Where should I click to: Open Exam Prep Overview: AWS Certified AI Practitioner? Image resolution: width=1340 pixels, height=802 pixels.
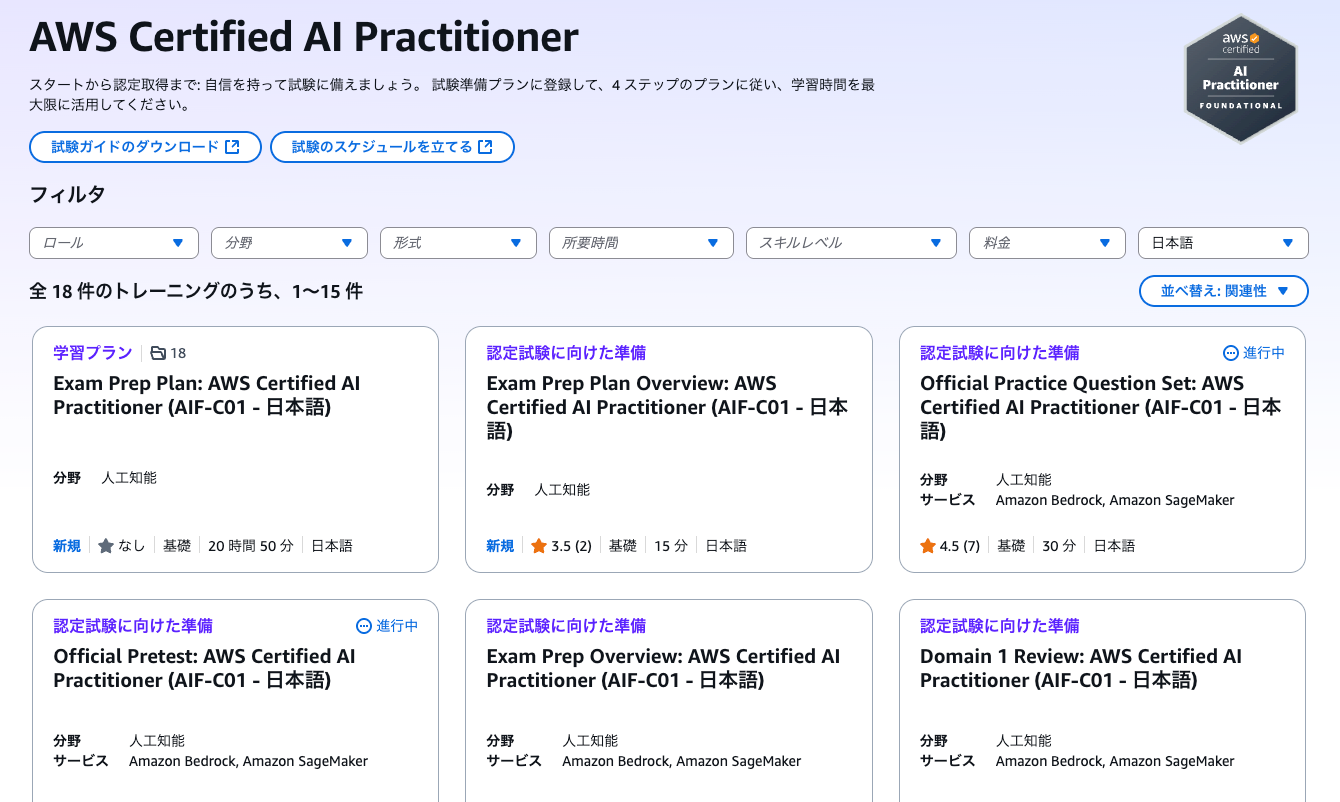click(x=663, y=668)
